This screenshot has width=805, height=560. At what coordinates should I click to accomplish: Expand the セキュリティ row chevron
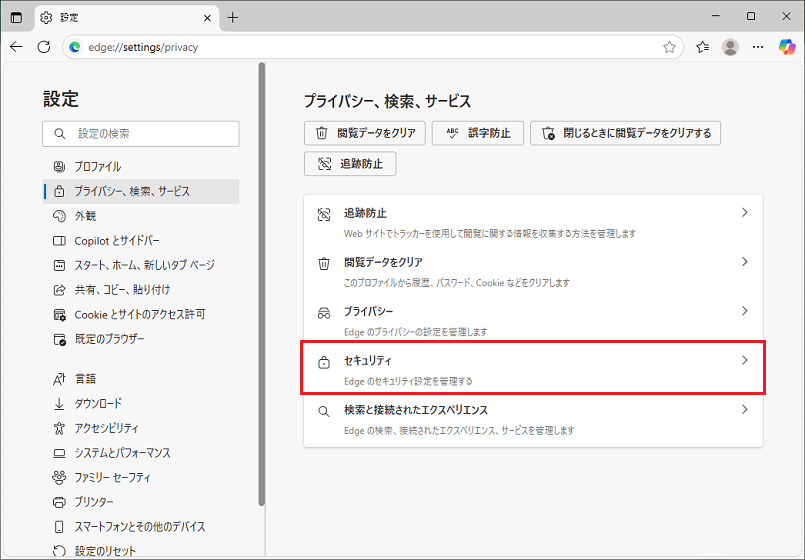pyautogui.click(x=744, y=360)
